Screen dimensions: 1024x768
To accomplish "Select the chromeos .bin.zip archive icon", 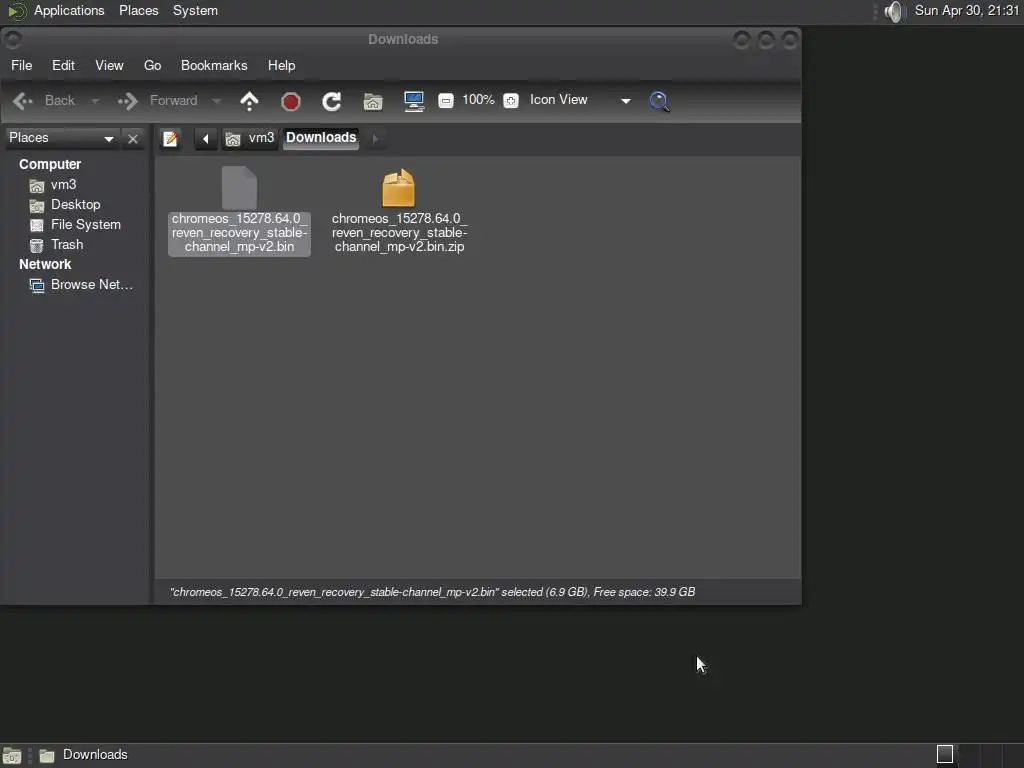I will [398, 188].
